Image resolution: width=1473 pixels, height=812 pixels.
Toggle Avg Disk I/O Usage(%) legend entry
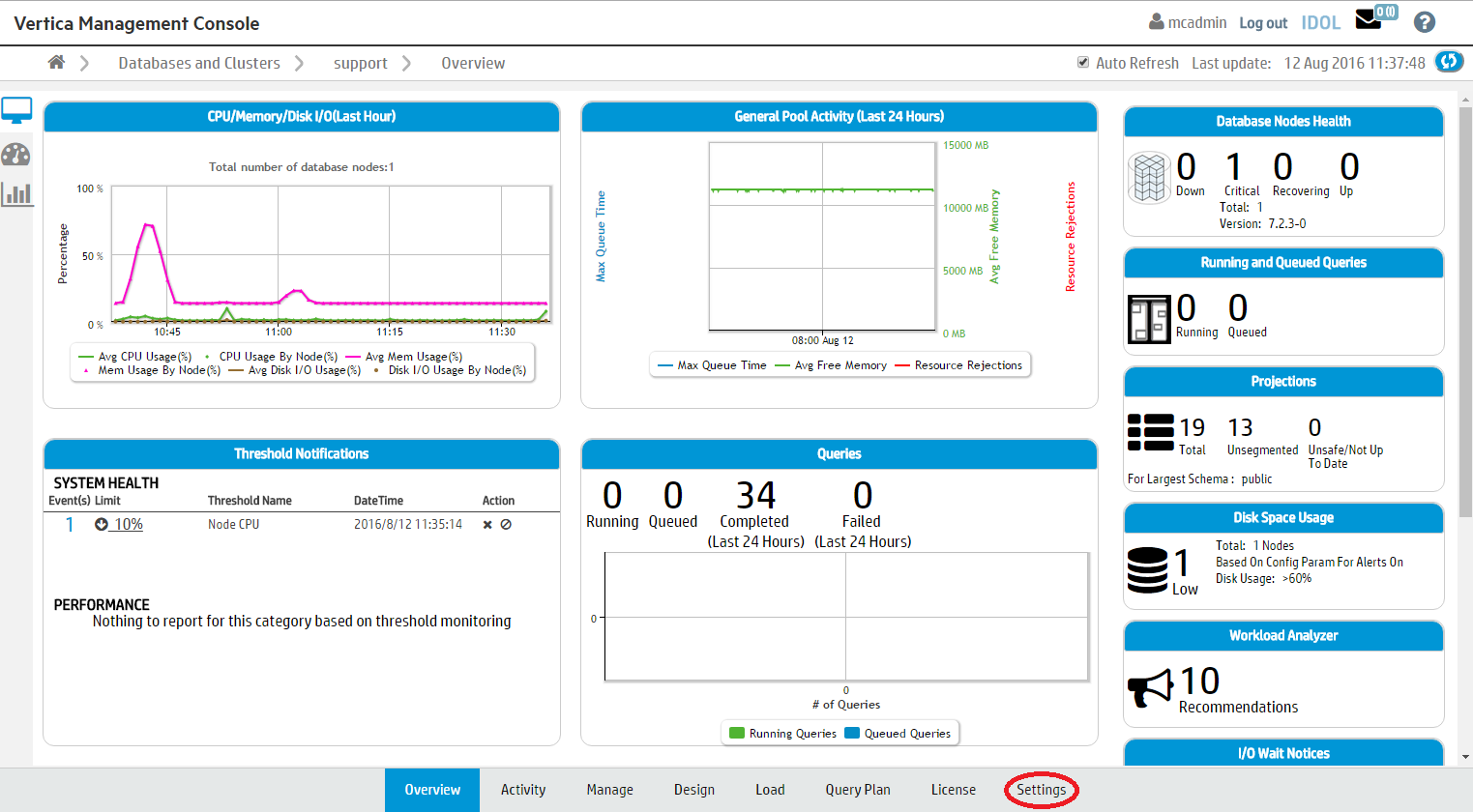pyautogui.click(x=295, y=370)
